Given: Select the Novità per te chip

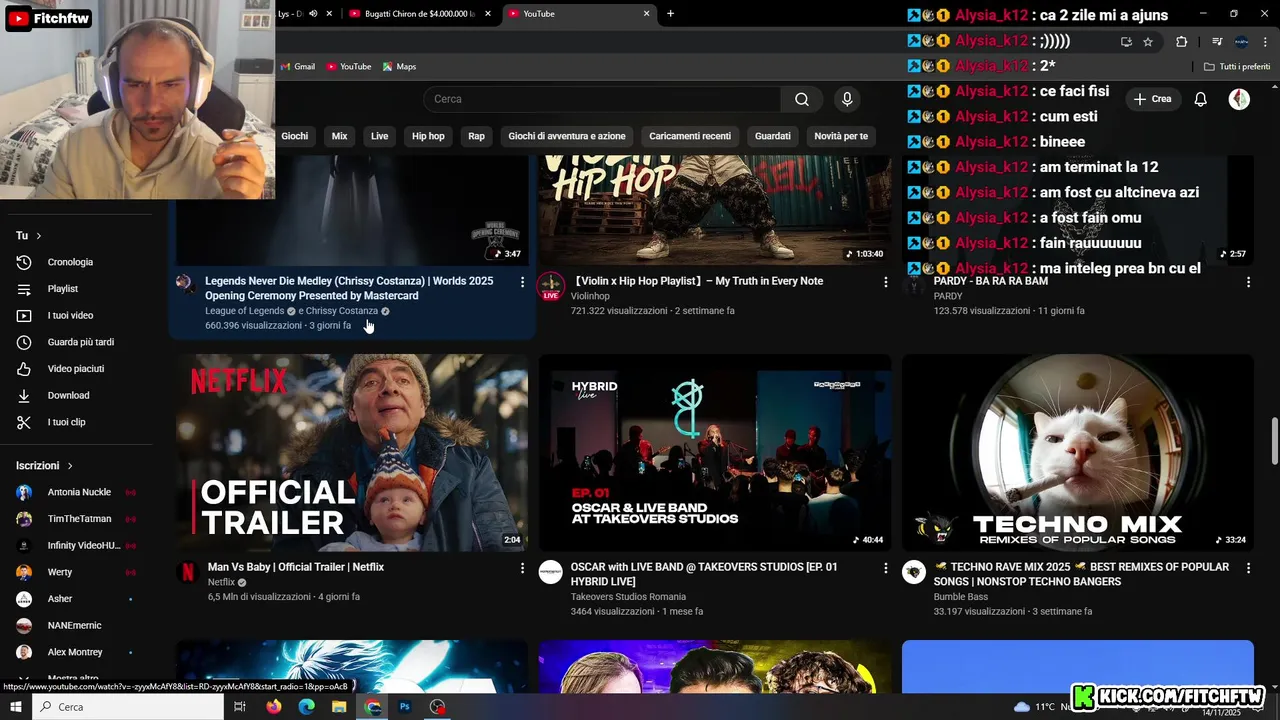Looking at the screenshot, I should point(841,136).
